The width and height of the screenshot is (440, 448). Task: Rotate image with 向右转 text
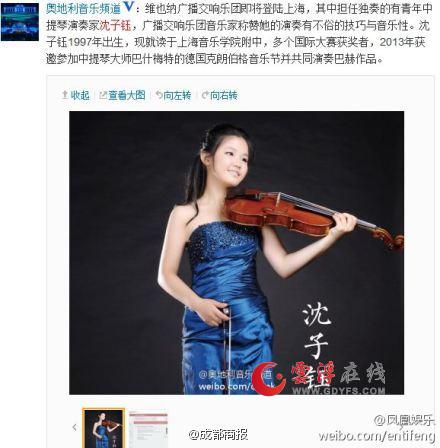coord(224,96)
